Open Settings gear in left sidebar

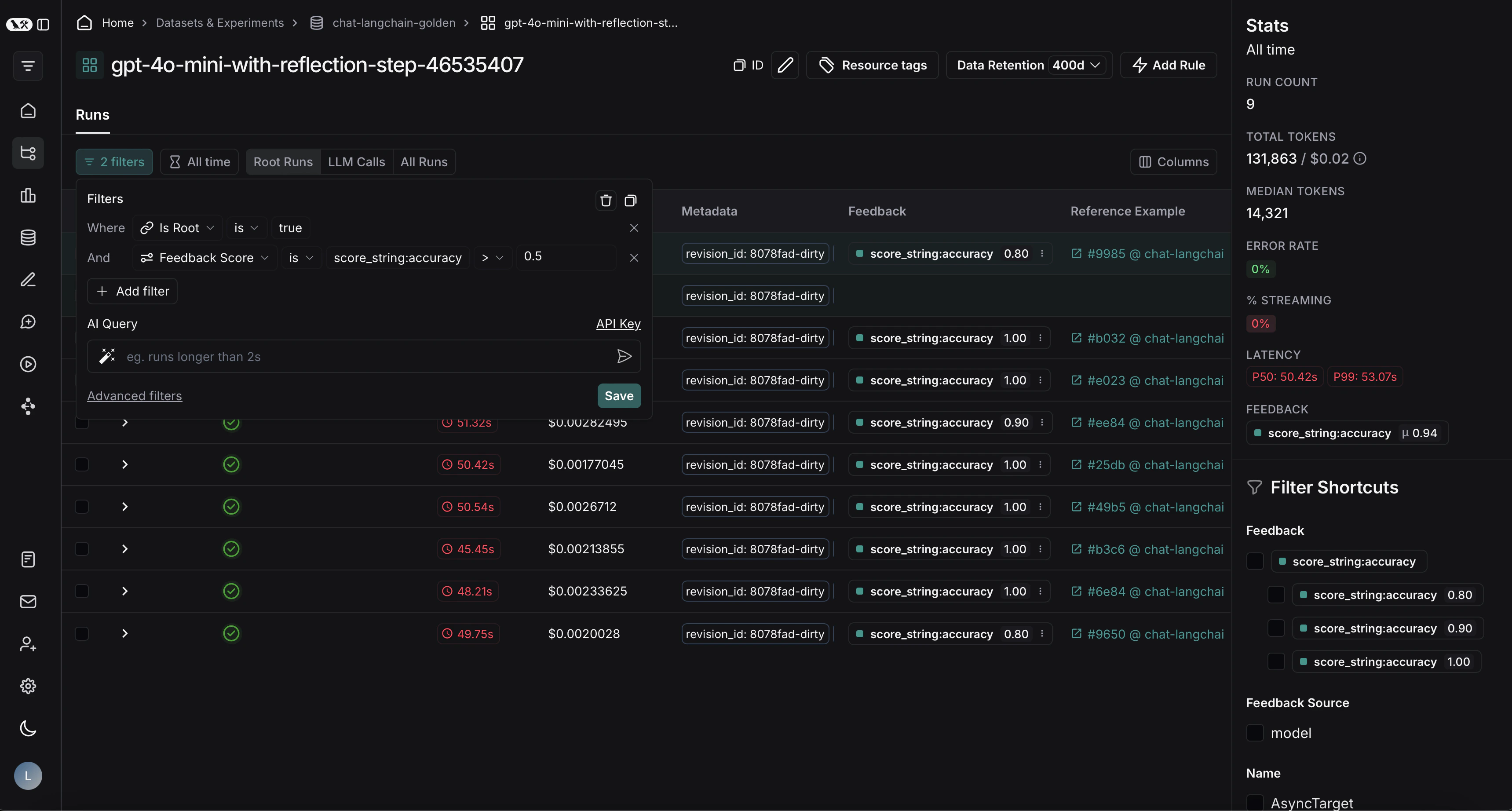28,686
